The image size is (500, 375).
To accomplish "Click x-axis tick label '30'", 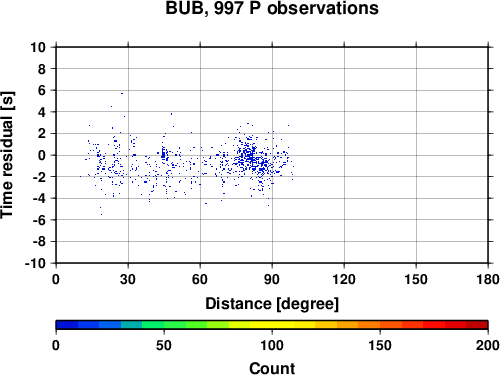I will click(x=128, y=279).
